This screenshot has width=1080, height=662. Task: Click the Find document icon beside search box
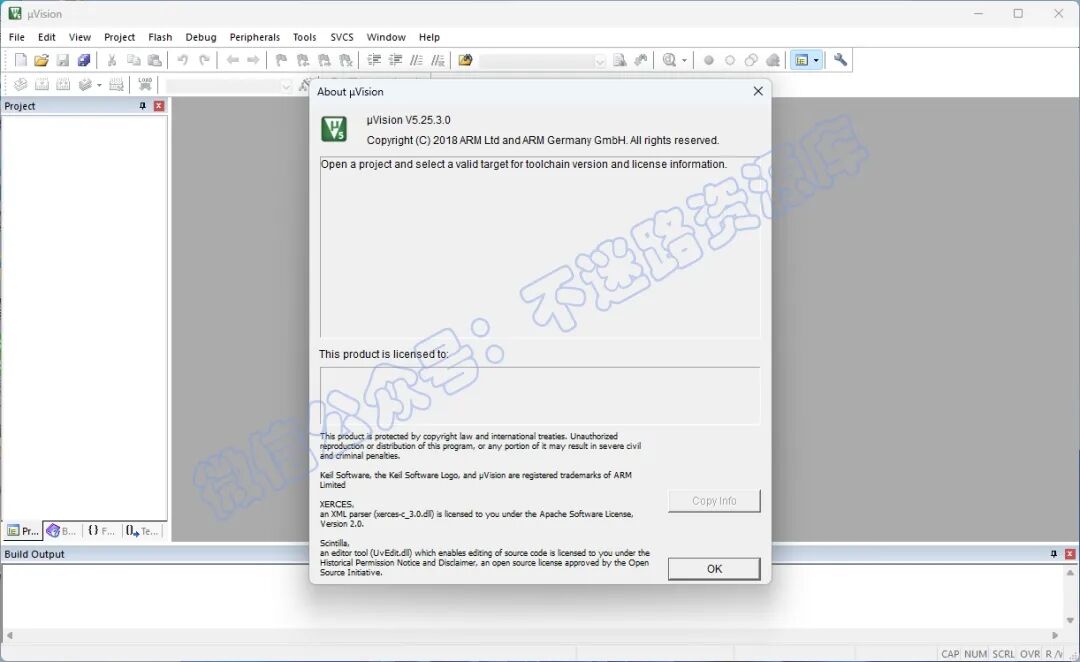[620, 61]
